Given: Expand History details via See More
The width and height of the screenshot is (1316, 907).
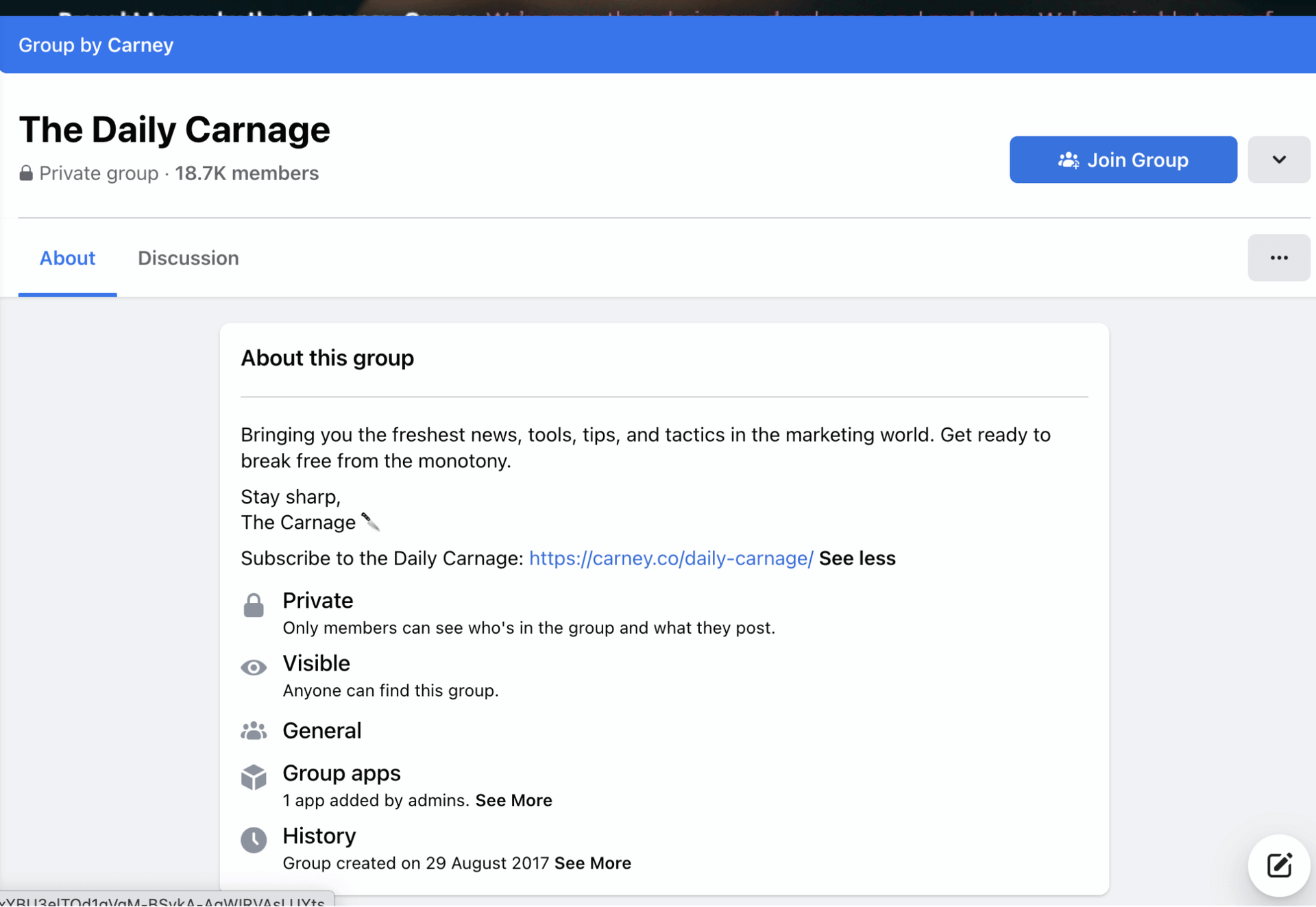Looking at the screenshot, I should click(x=592, y=863).
